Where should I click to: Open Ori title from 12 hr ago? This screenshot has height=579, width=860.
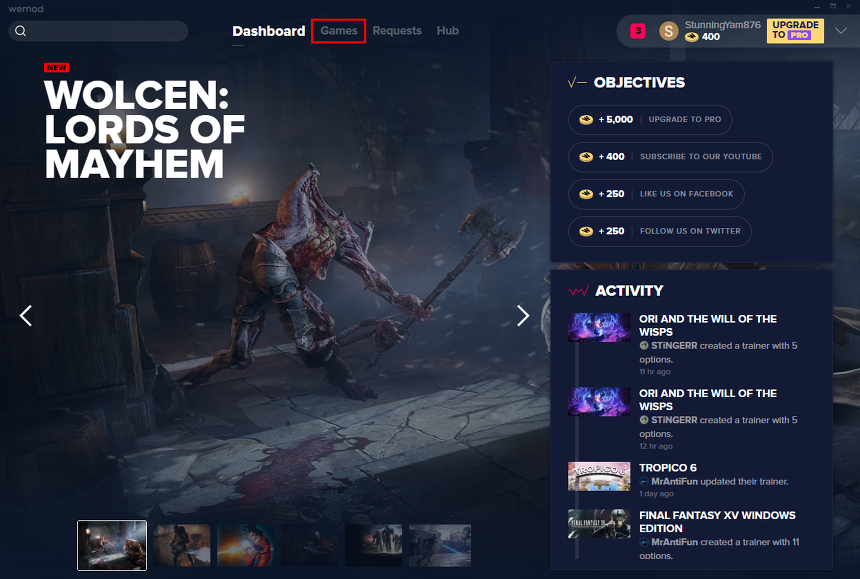pos(708,400)
